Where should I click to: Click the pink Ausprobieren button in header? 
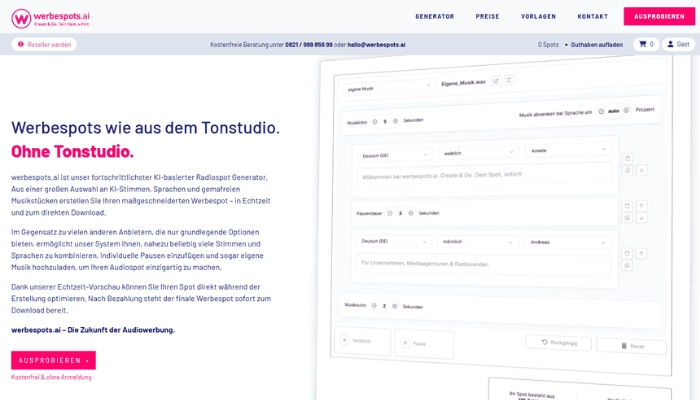[x=659, y=17]
